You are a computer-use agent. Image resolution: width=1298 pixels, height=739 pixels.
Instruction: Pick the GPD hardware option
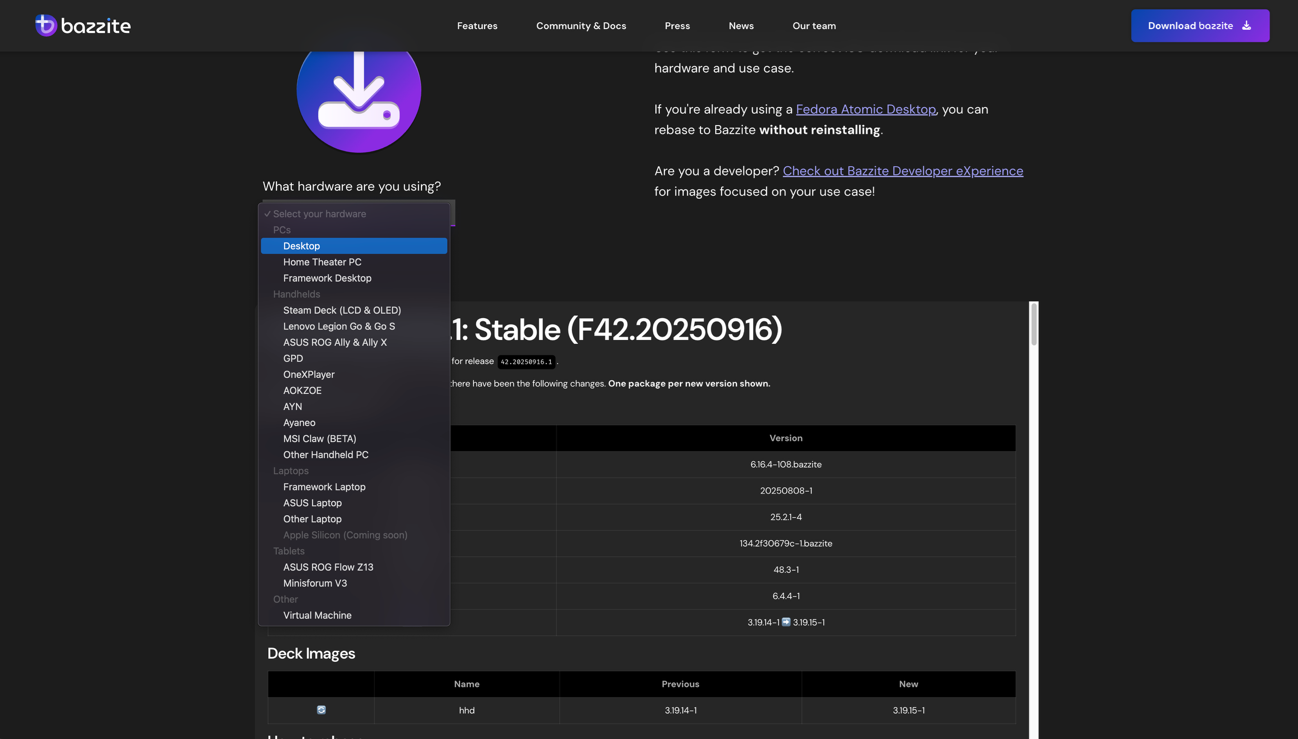(x=354, y=358)
